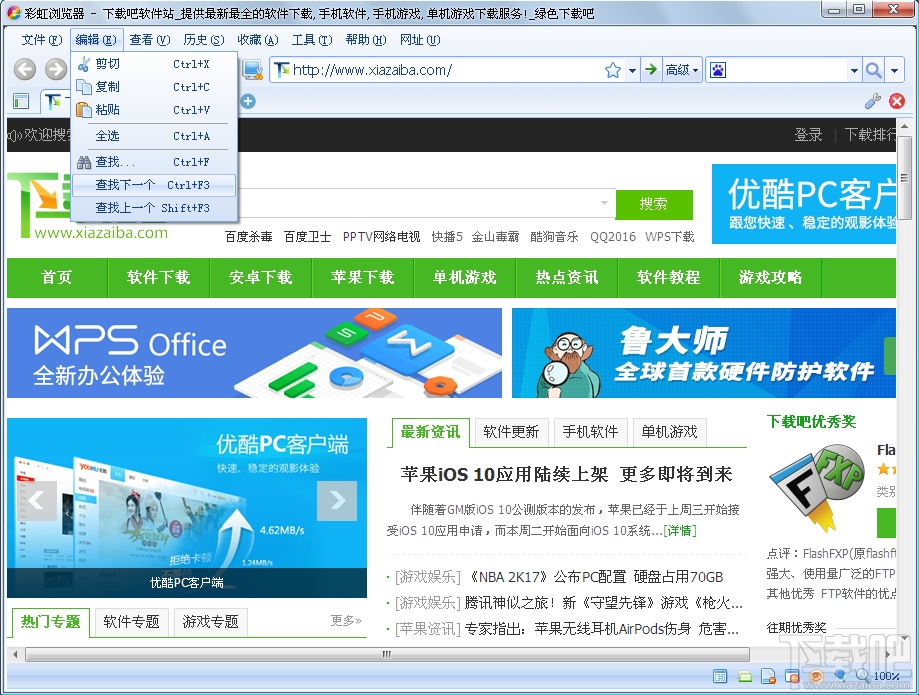Click the 登录 login link
This screenshot has height=695, width=919.
coord(808,135)
